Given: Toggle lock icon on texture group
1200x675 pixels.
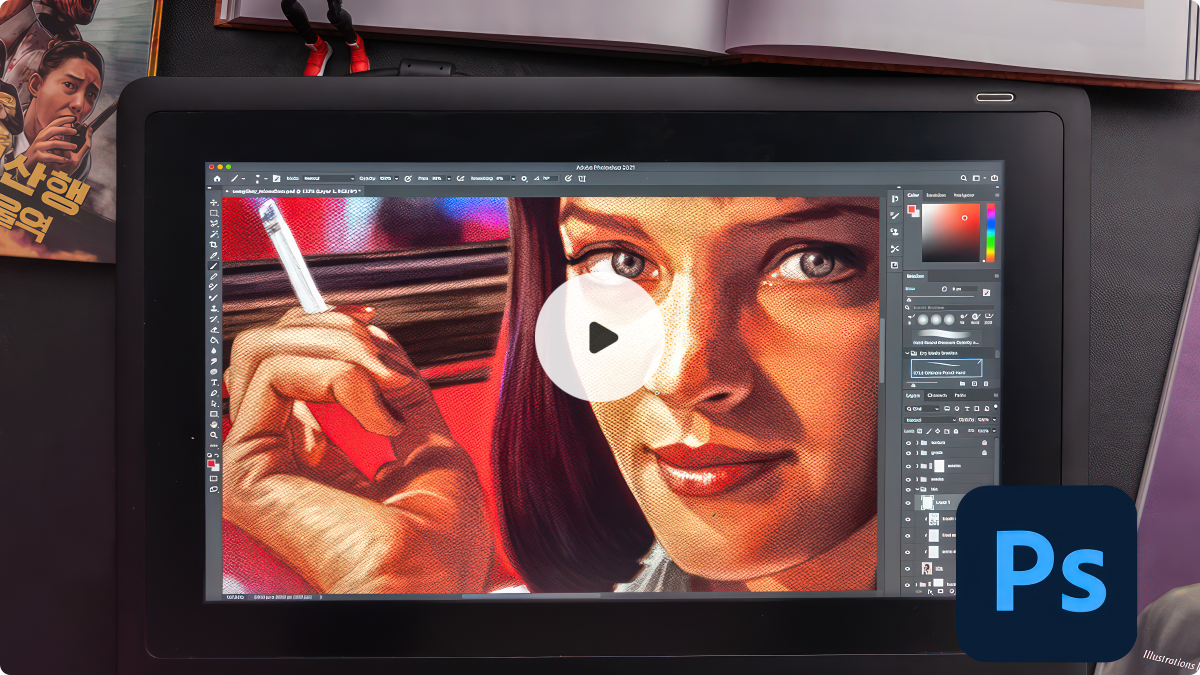Looking at the screenshot, I should [x=984, y=442].
